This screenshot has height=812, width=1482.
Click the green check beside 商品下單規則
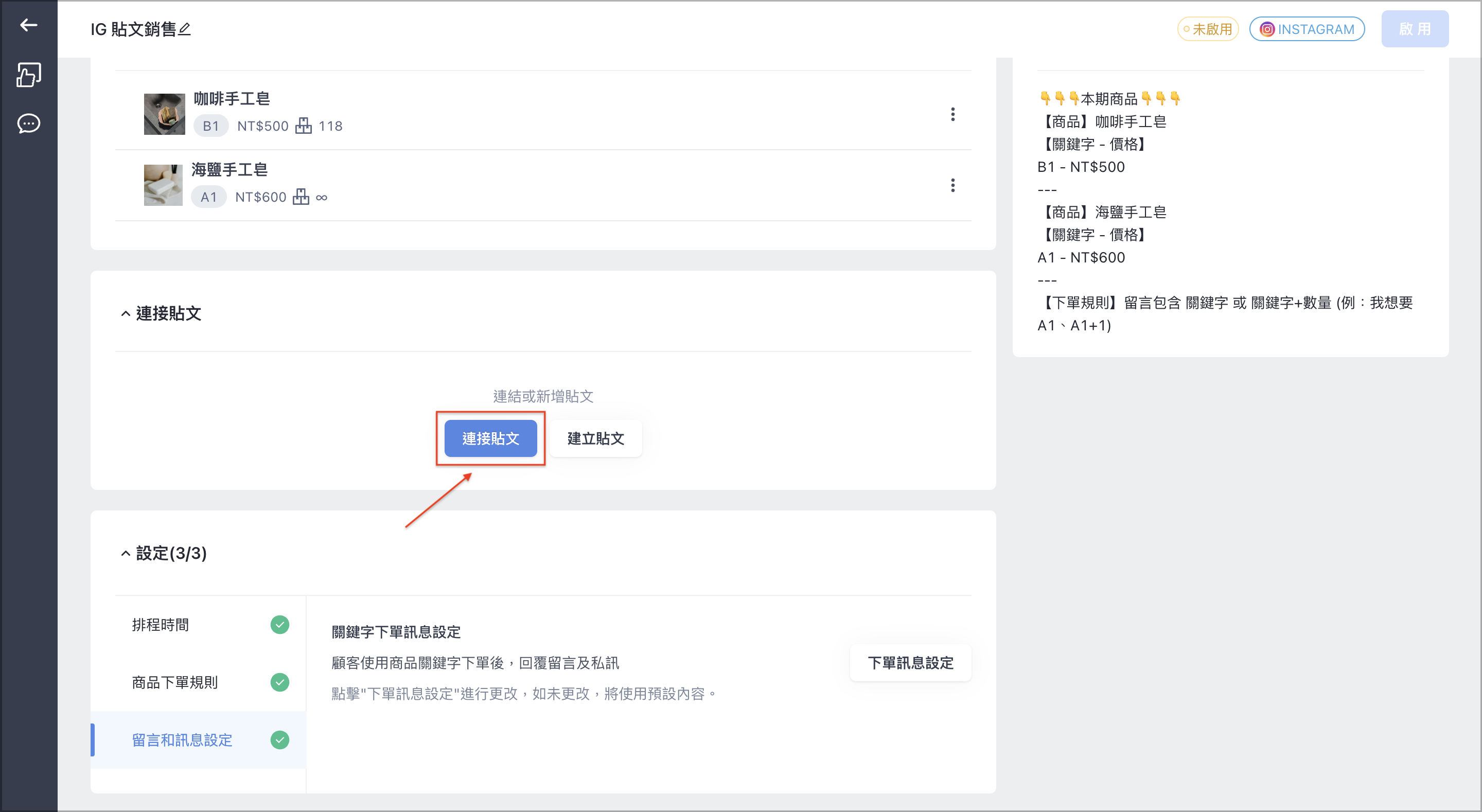click(x=279, y=682)
